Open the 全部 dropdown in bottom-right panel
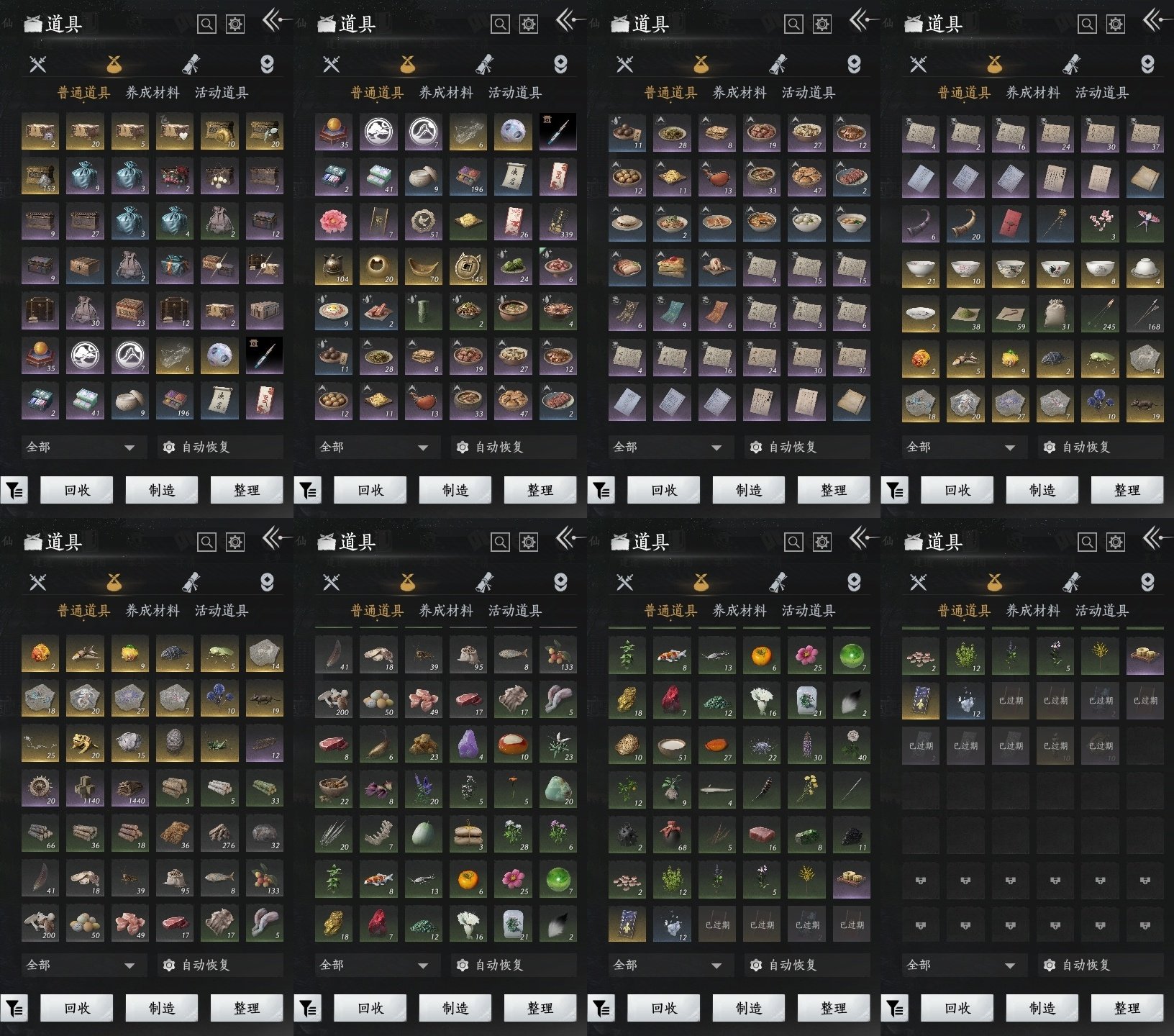Image resolution: width=1174 pixels, height=1036 pixels. (x=961, y=965)
